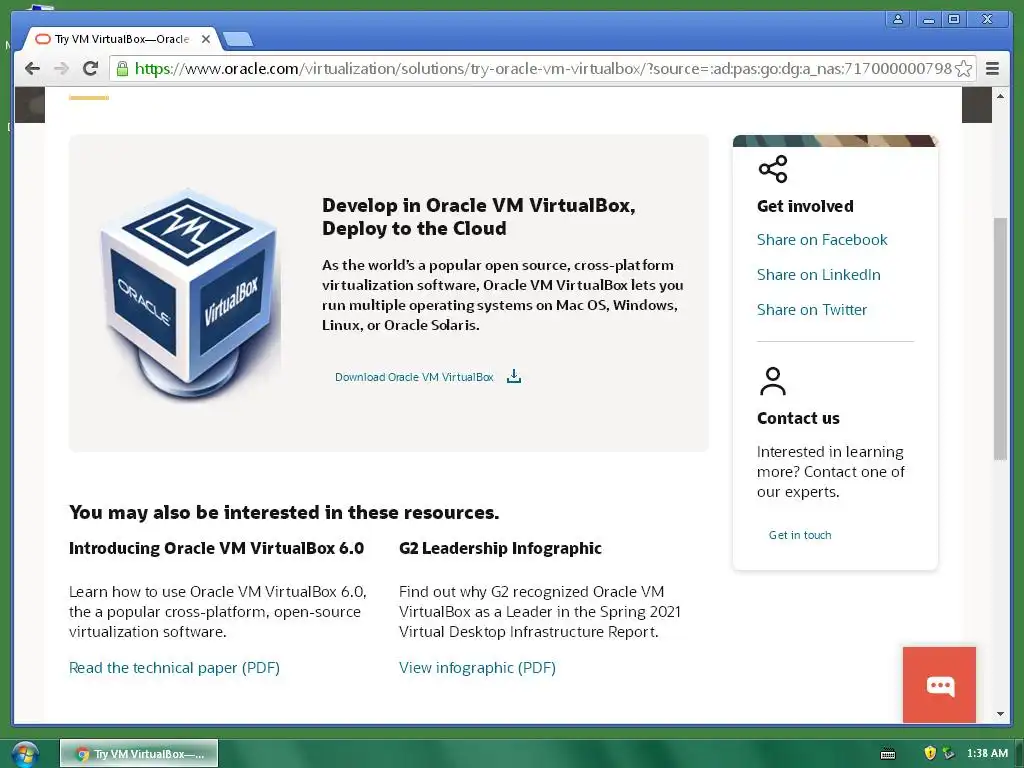
Task: Open the Windows Start button
Action: 25,754
